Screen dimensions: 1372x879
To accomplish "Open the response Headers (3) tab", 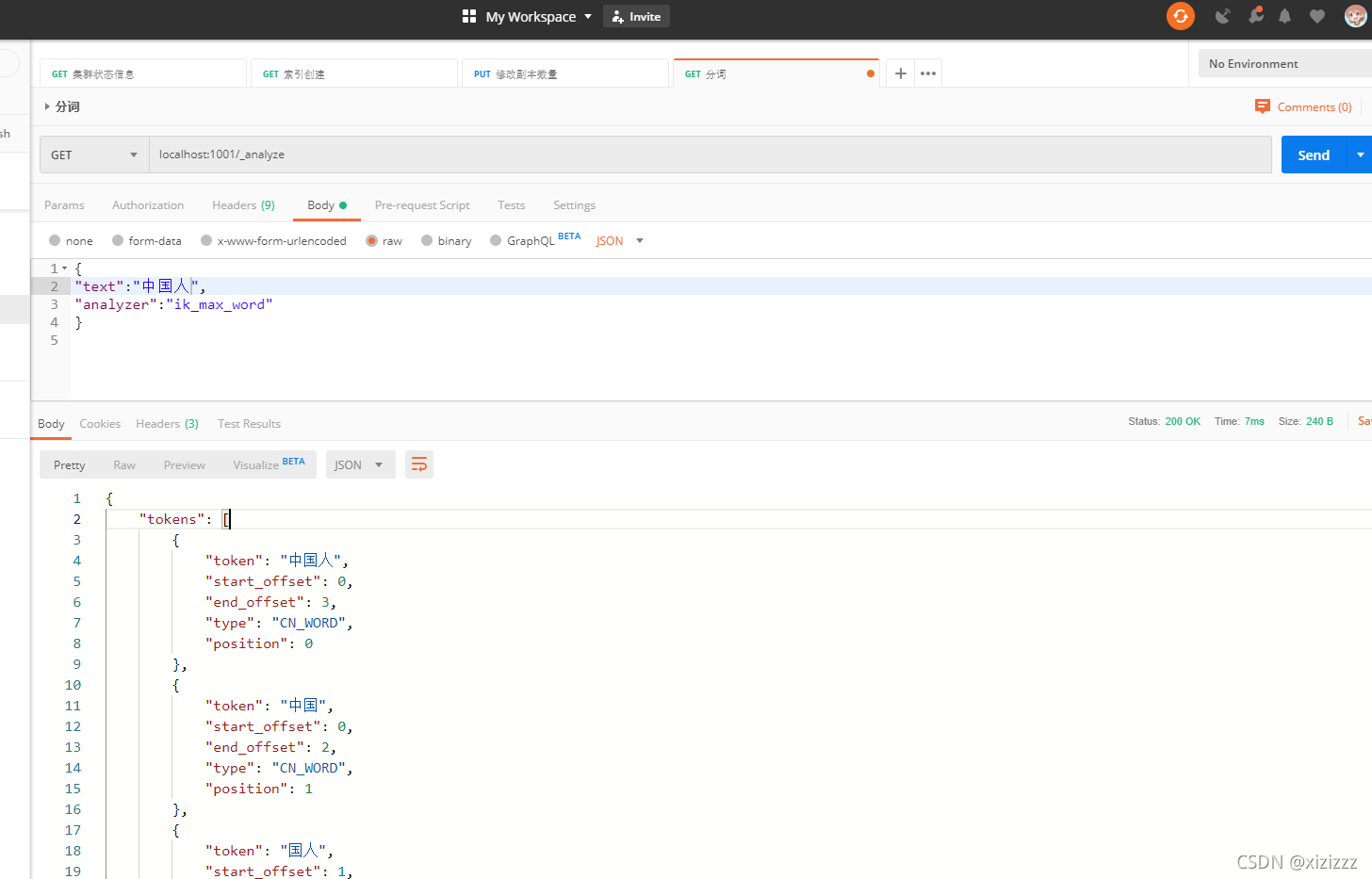I will point(167,423).
